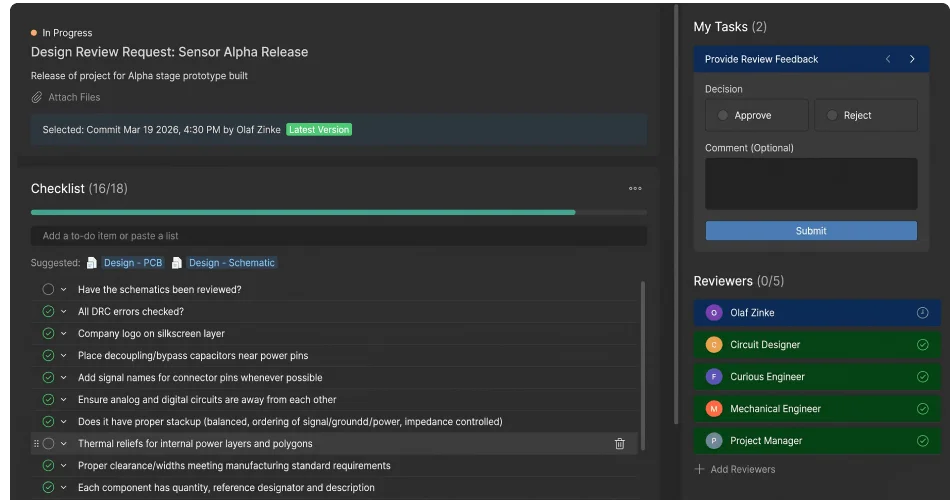Viewport: 950px width, 500px height.
Task: Click Mechanical Engineer's avatar
Action: [714, 408]
